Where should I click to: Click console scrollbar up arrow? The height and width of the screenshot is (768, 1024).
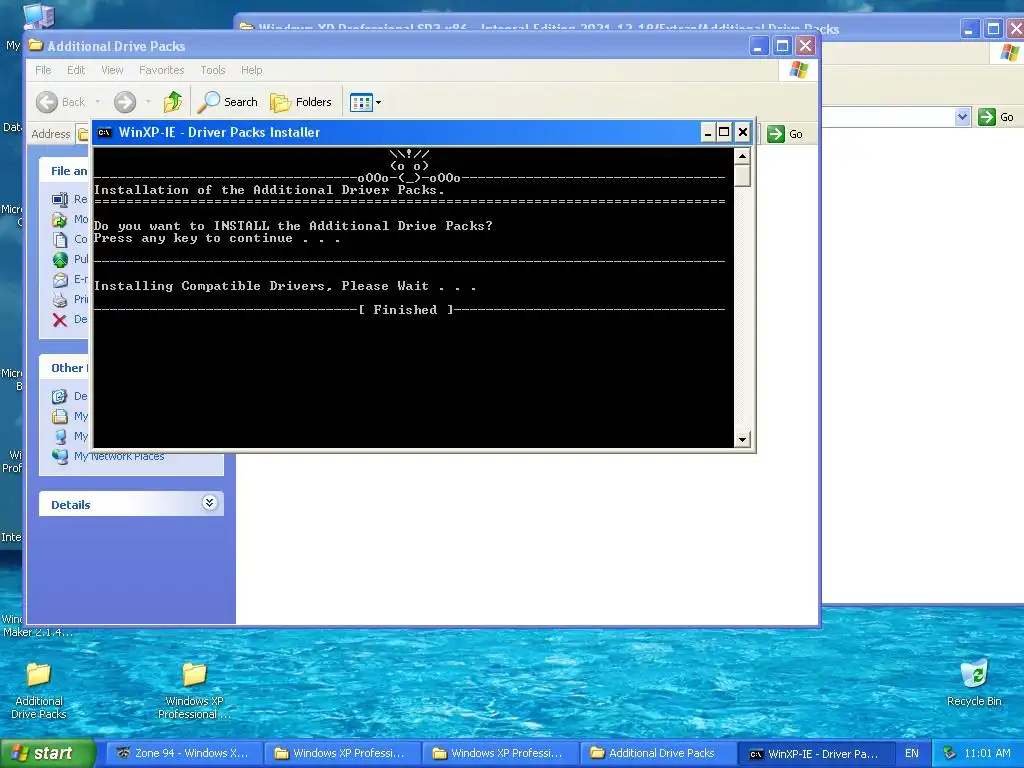coord(742,156)
